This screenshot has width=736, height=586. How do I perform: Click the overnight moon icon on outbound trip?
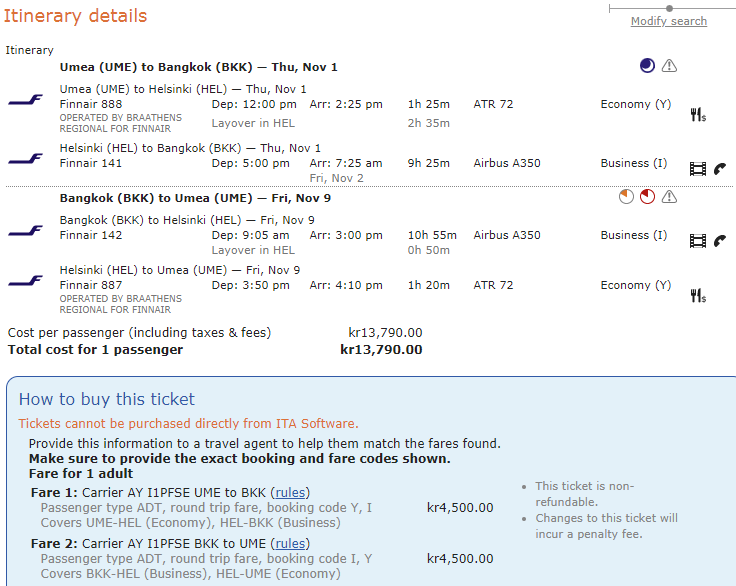click(x=648, y=66)
